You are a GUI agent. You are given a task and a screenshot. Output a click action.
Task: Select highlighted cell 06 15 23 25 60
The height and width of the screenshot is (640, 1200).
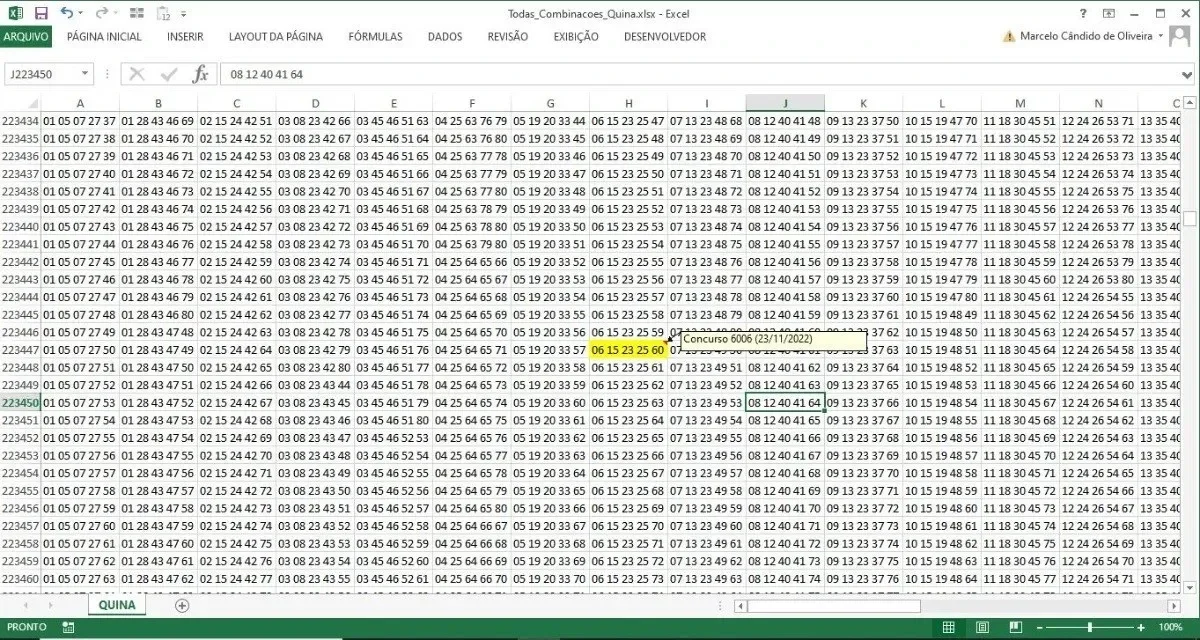[628, 350]
